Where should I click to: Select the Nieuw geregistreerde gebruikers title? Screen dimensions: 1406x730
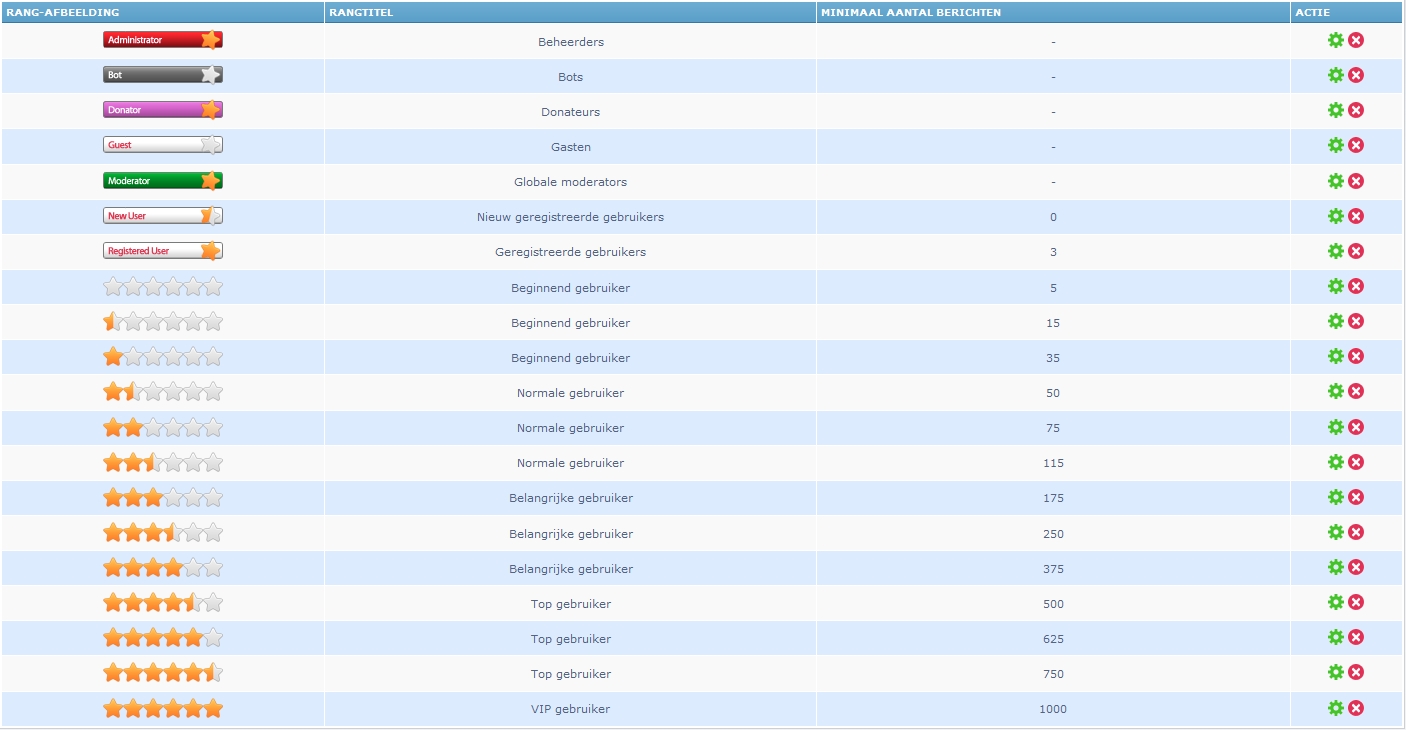[570, 217]
